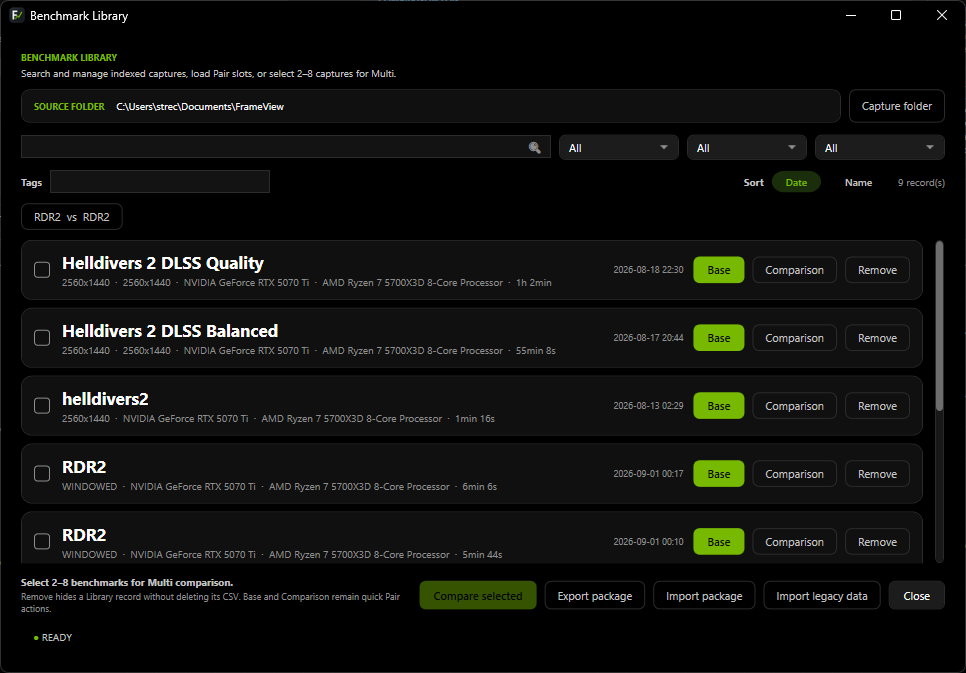Set Helldivers 2 DLSS Quality as Comparison
The height and width of the screenshot is (673, 966).
pos(794,270)
